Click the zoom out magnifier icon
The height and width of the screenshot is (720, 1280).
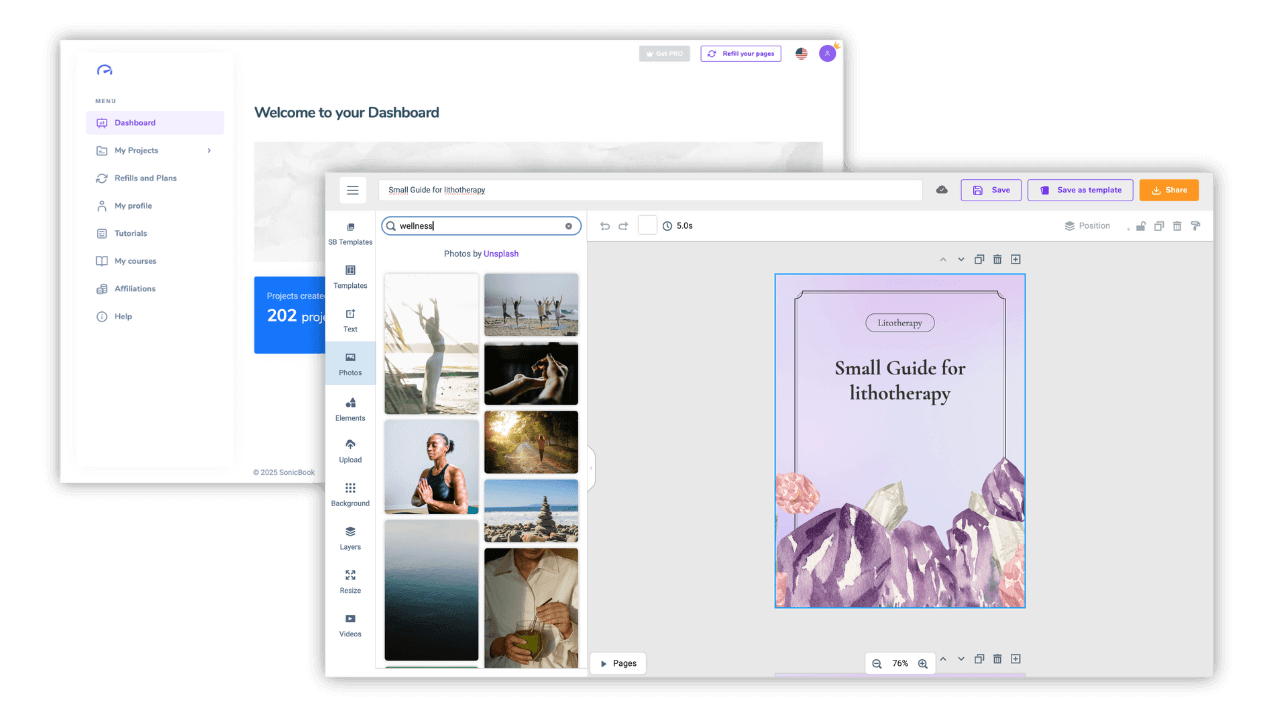pyautogui.click(x=877, y=664)
